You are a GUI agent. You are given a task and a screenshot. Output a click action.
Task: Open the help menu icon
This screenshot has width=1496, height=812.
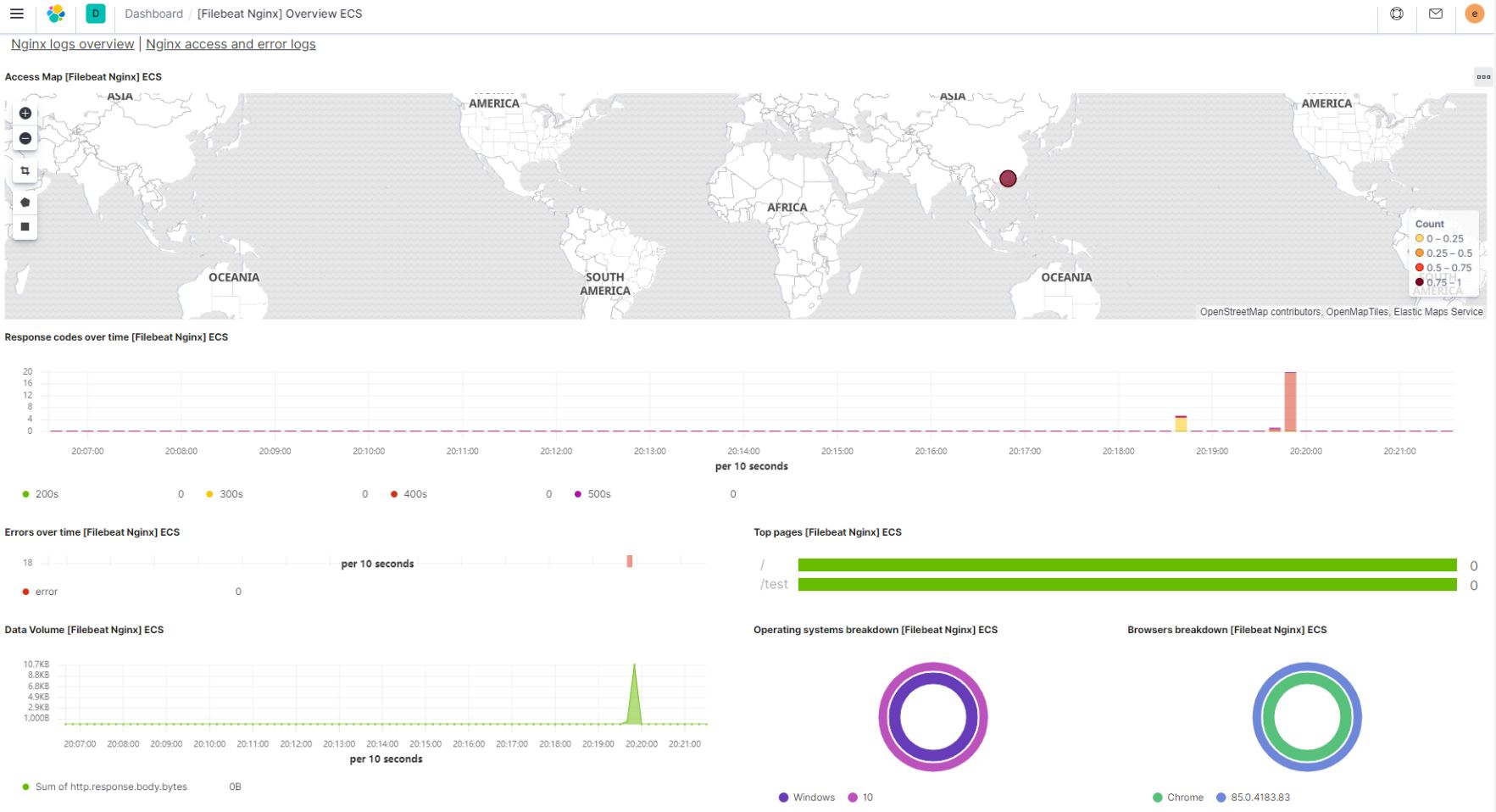pyautogui.click(x=1397, y=14)
